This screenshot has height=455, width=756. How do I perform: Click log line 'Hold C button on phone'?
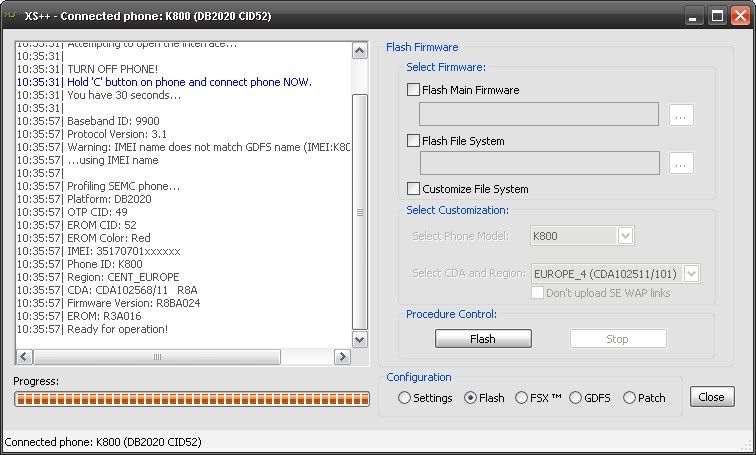coord(164,82)
